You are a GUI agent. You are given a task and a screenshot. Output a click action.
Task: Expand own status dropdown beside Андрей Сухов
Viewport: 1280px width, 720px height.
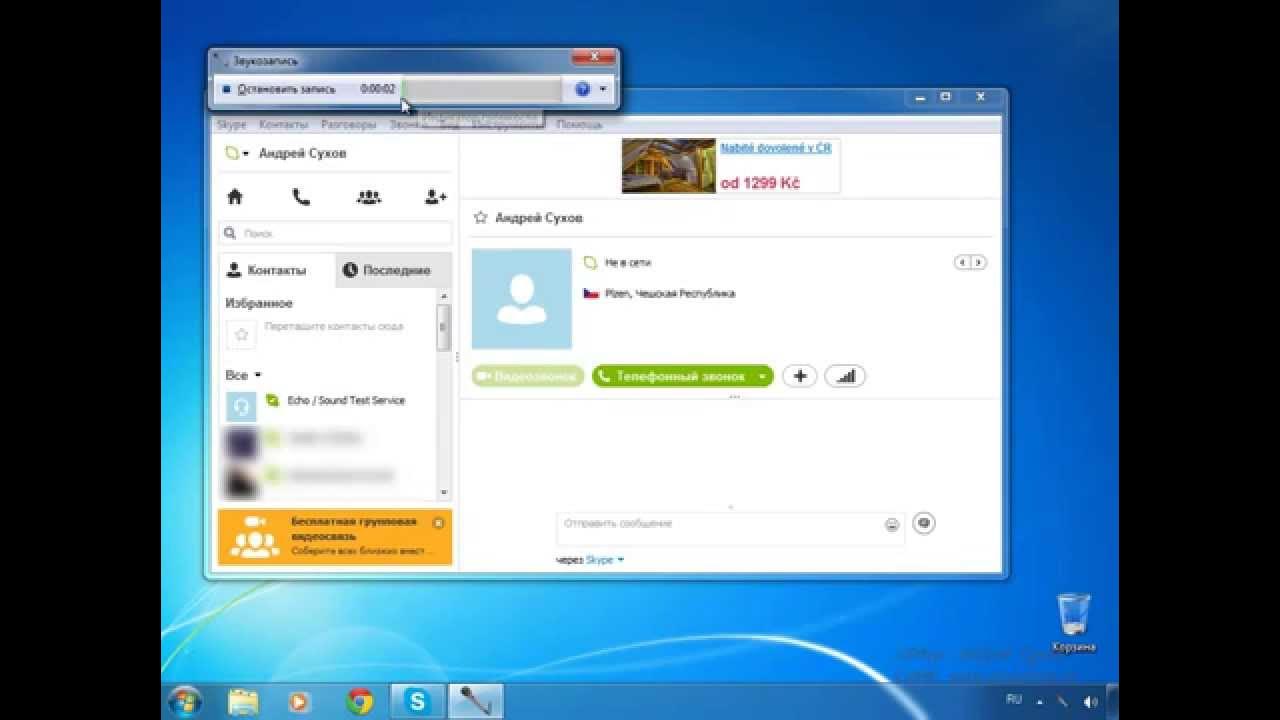(x=246, y=154)
